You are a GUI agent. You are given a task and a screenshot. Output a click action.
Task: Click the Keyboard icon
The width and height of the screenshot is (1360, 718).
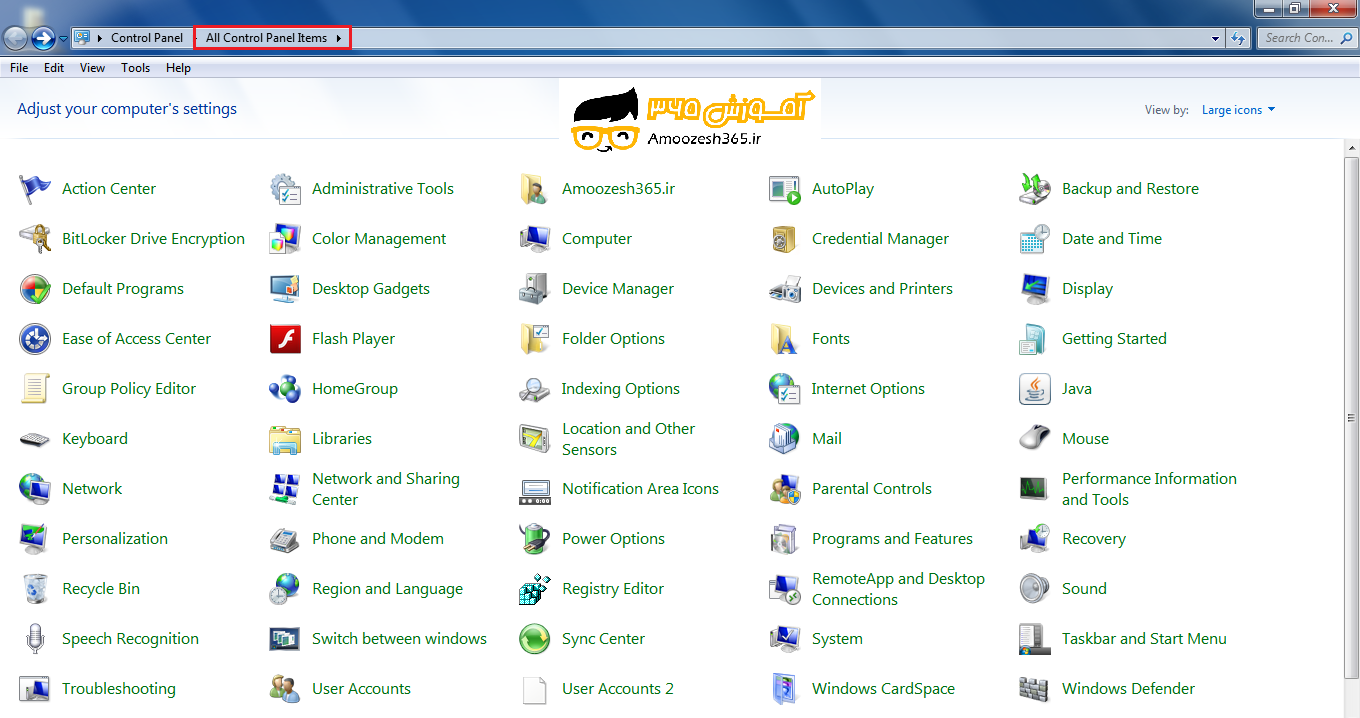[35, 439]
